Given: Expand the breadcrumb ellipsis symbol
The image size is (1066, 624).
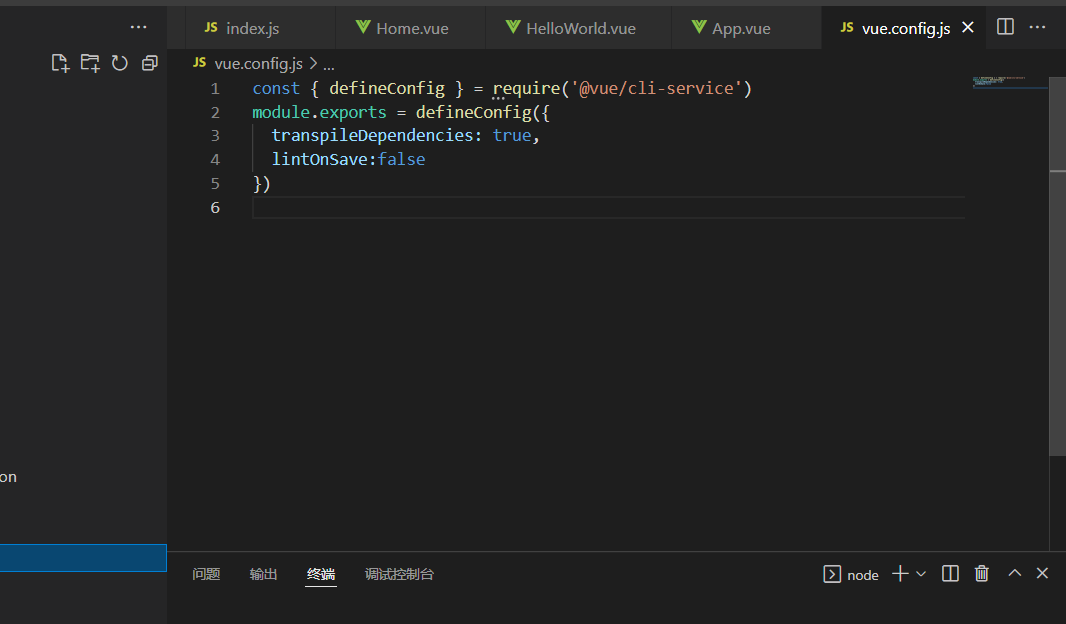Looking at the screenshot, I should click(328, 65).
